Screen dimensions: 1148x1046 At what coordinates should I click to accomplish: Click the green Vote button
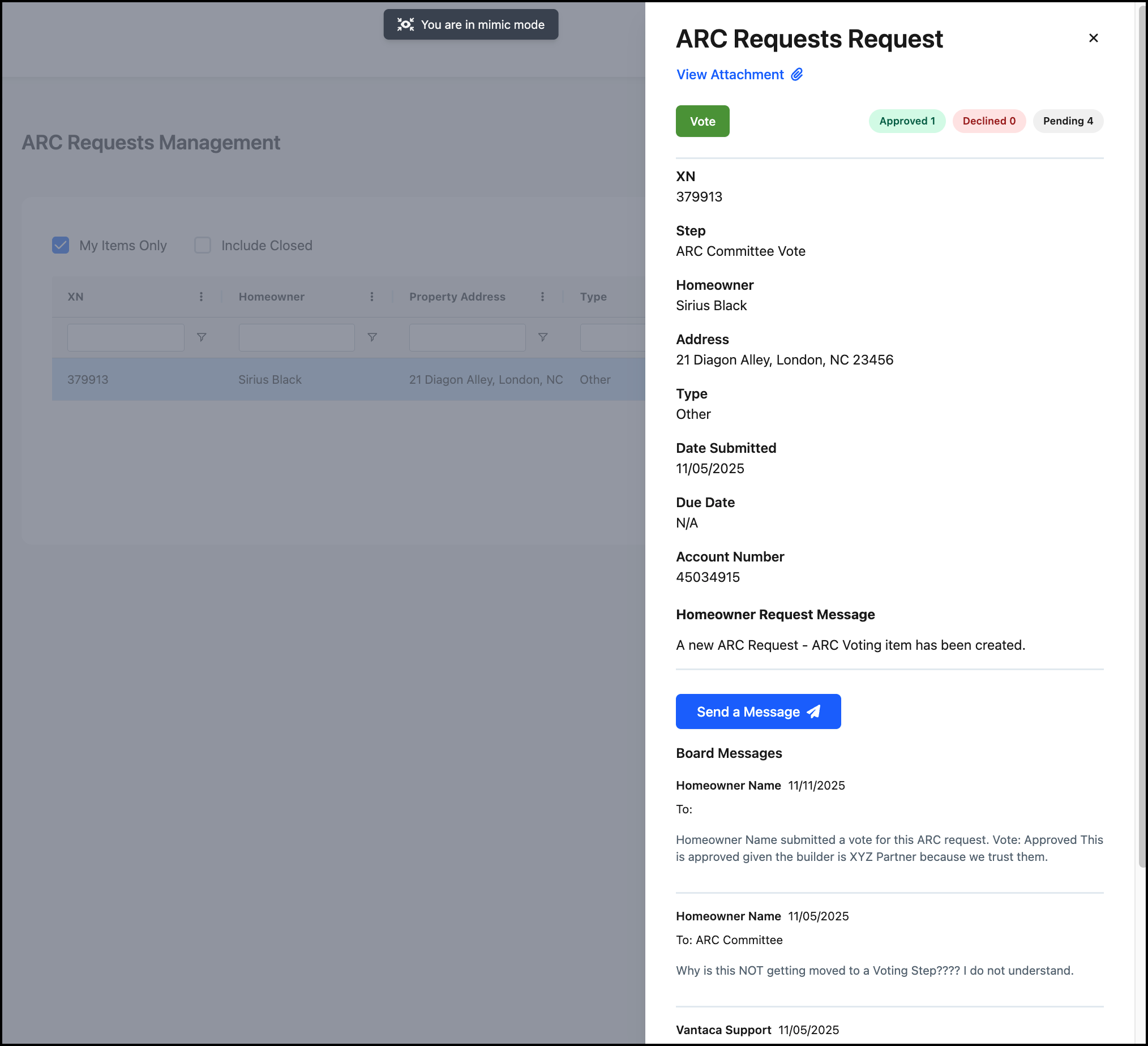coord(702,121)
